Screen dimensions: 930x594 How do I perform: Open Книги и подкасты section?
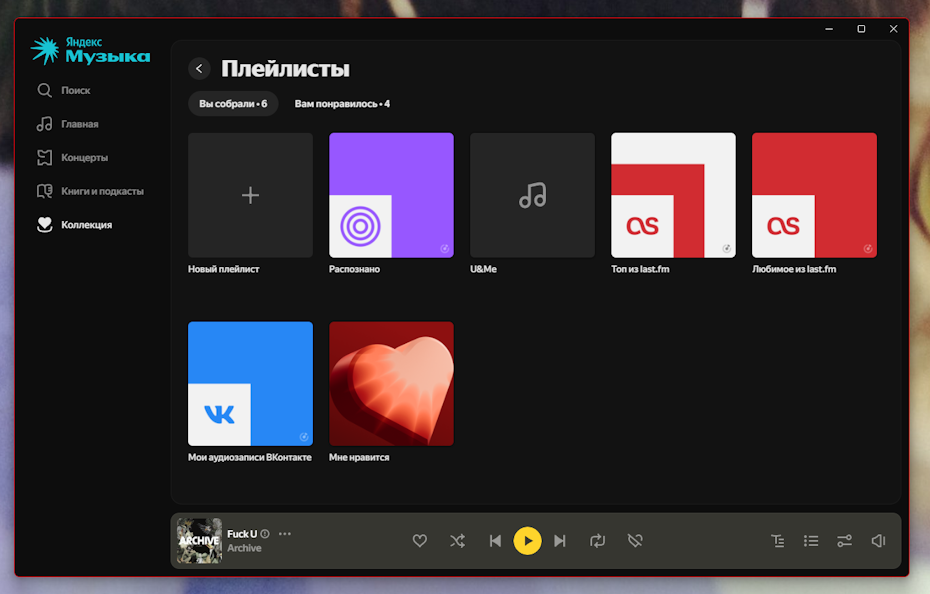(x=102, y=191)
